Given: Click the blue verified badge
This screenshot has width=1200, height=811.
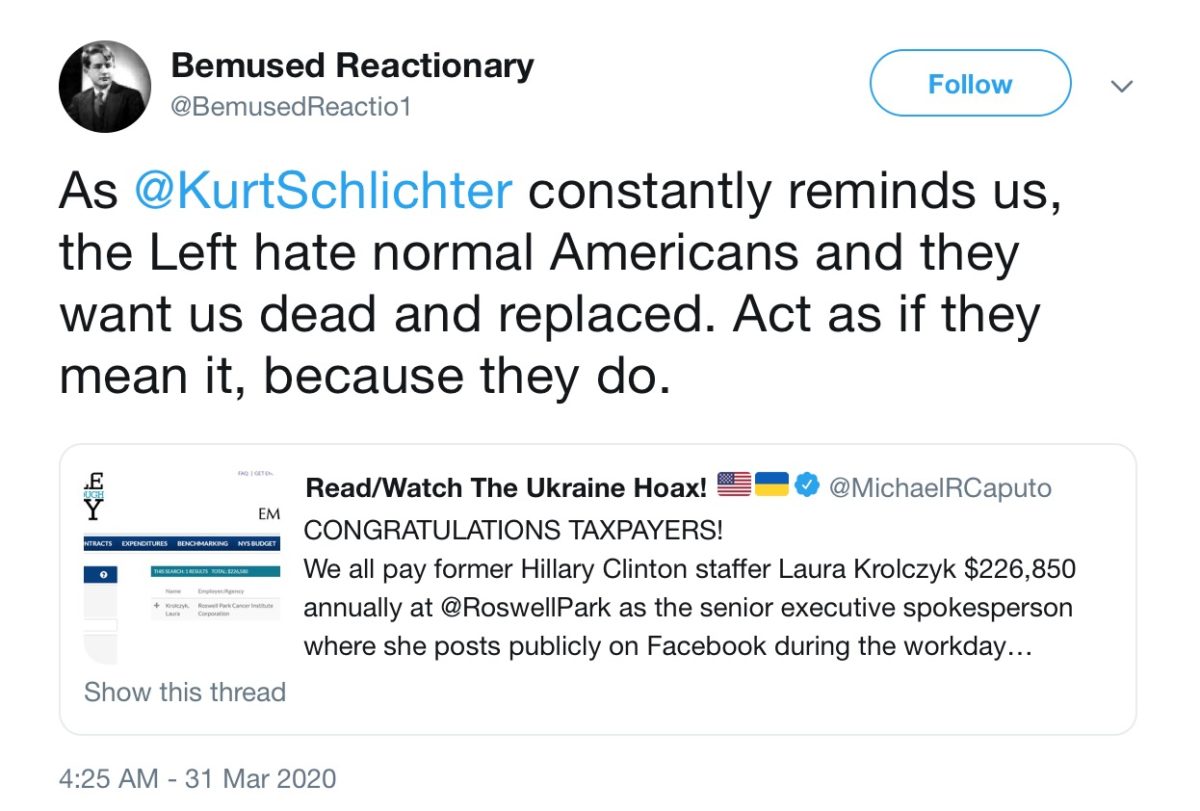Looking at the screenshot, I should coord(808,487).
